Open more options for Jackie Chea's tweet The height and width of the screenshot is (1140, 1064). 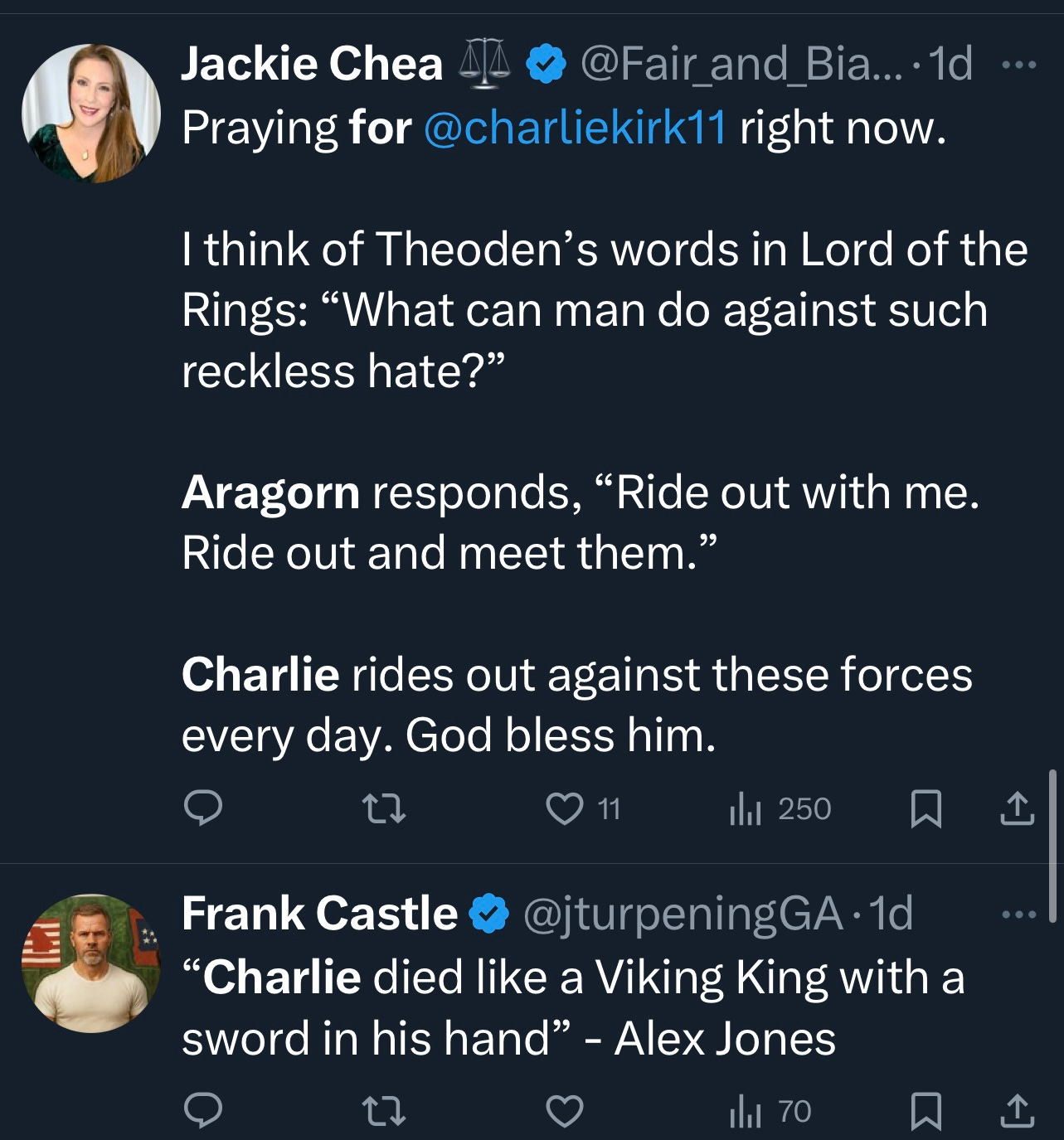coord(1018,64)
